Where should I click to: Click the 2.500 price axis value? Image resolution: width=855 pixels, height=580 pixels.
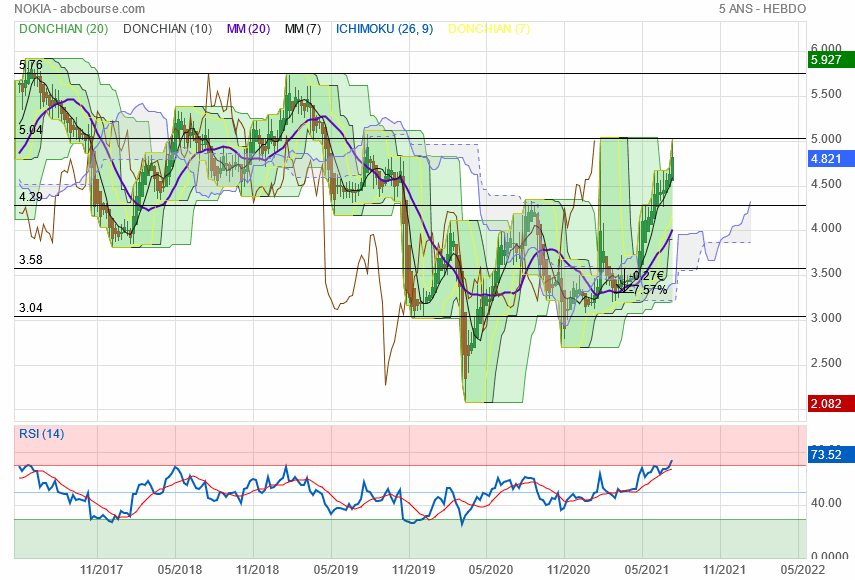(826, 362)
